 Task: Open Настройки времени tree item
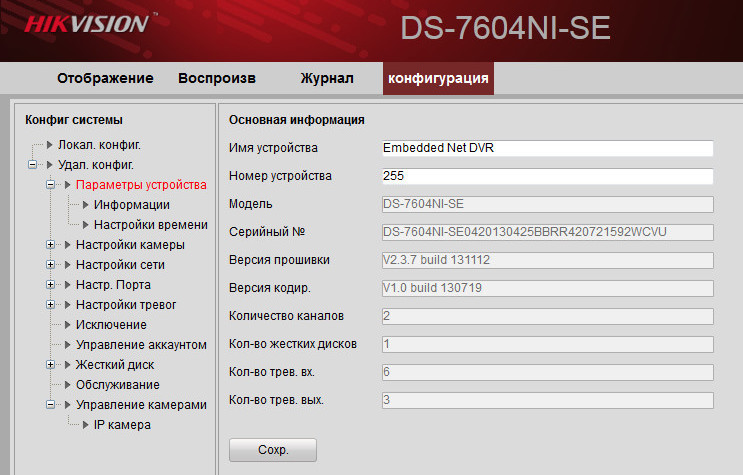151,225
